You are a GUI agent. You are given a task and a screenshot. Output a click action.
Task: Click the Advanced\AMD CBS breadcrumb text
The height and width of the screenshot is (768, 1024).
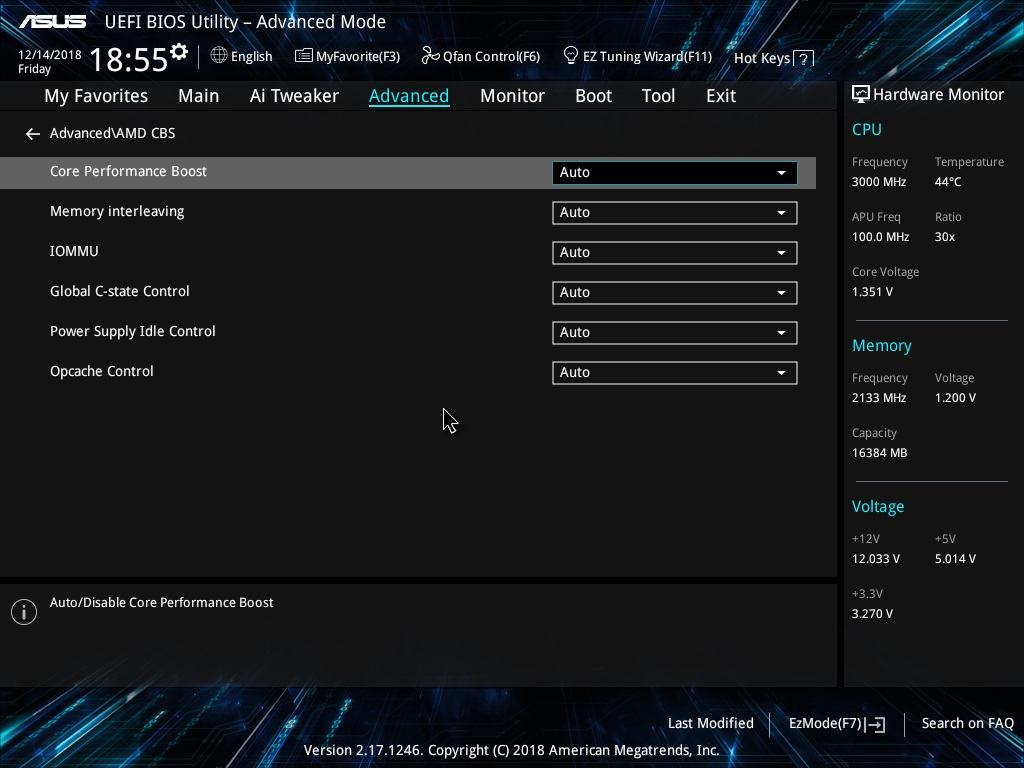coord(112,133)
